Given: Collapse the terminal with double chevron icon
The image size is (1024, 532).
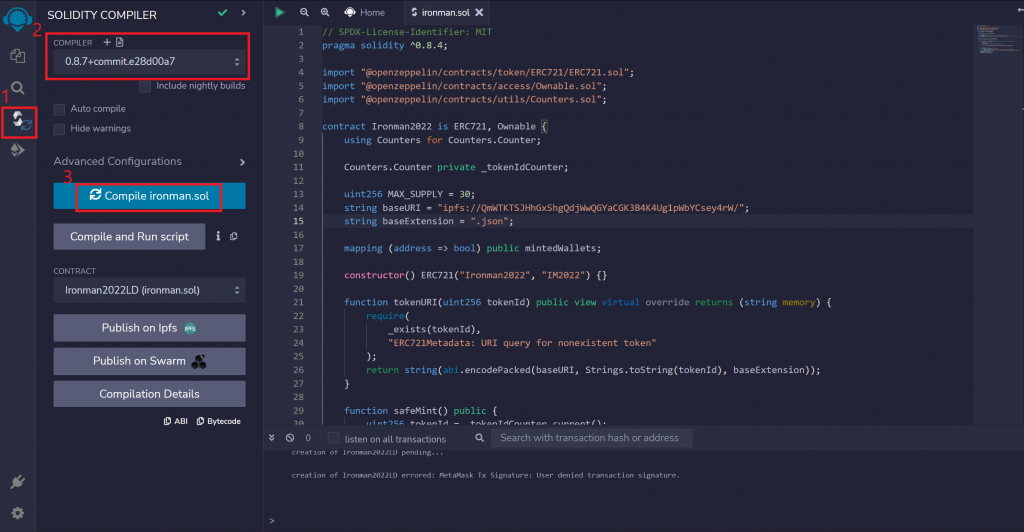Looking at the screenshot, I should tap(272, 438).
